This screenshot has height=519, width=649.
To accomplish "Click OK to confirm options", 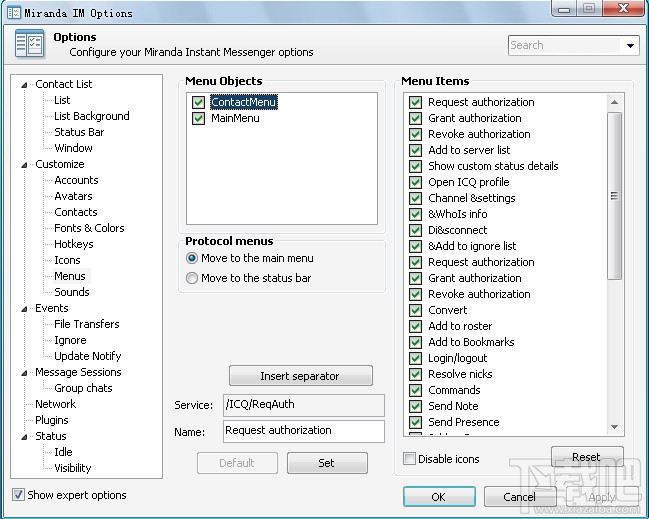I will coord(438,496).
